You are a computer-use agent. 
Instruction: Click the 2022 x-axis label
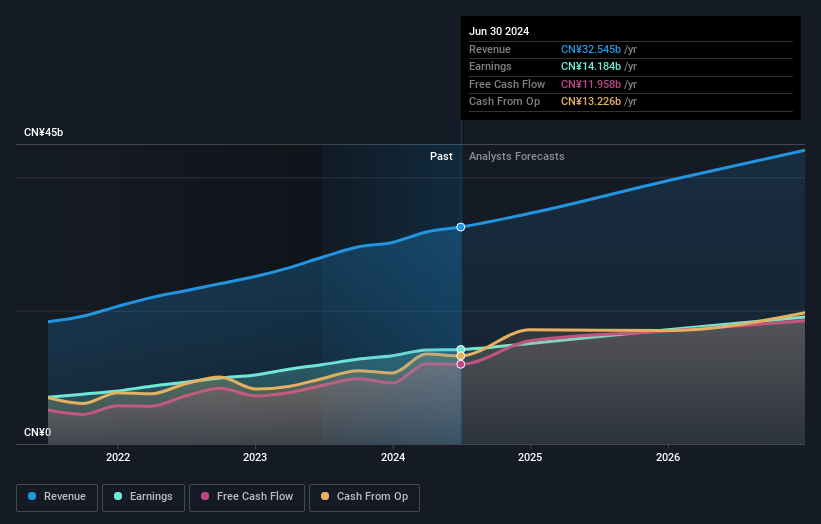pyautogui.click(x=118, y=457)
